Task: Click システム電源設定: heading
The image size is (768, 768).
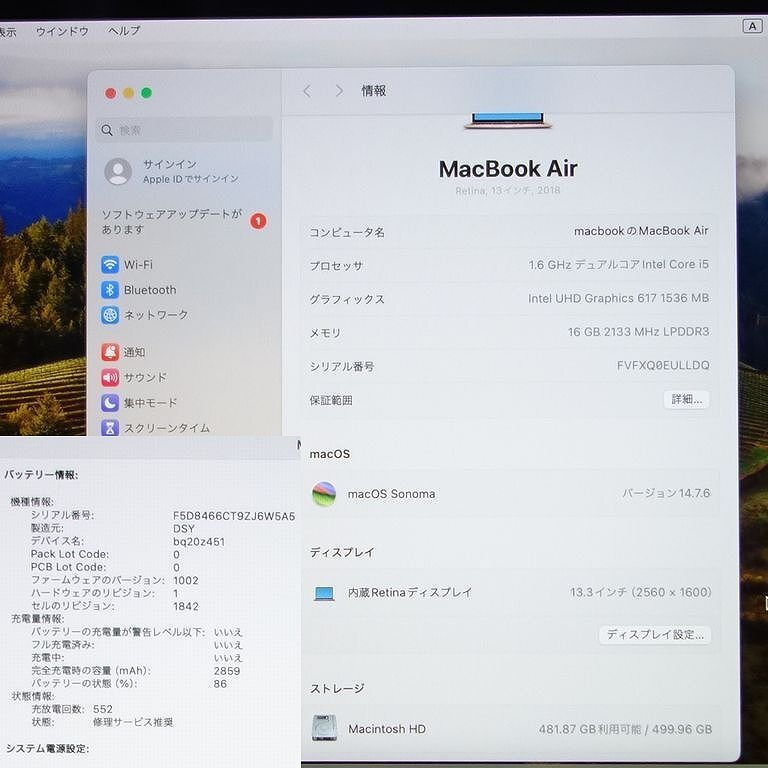Action: click(x=47, y=749)
